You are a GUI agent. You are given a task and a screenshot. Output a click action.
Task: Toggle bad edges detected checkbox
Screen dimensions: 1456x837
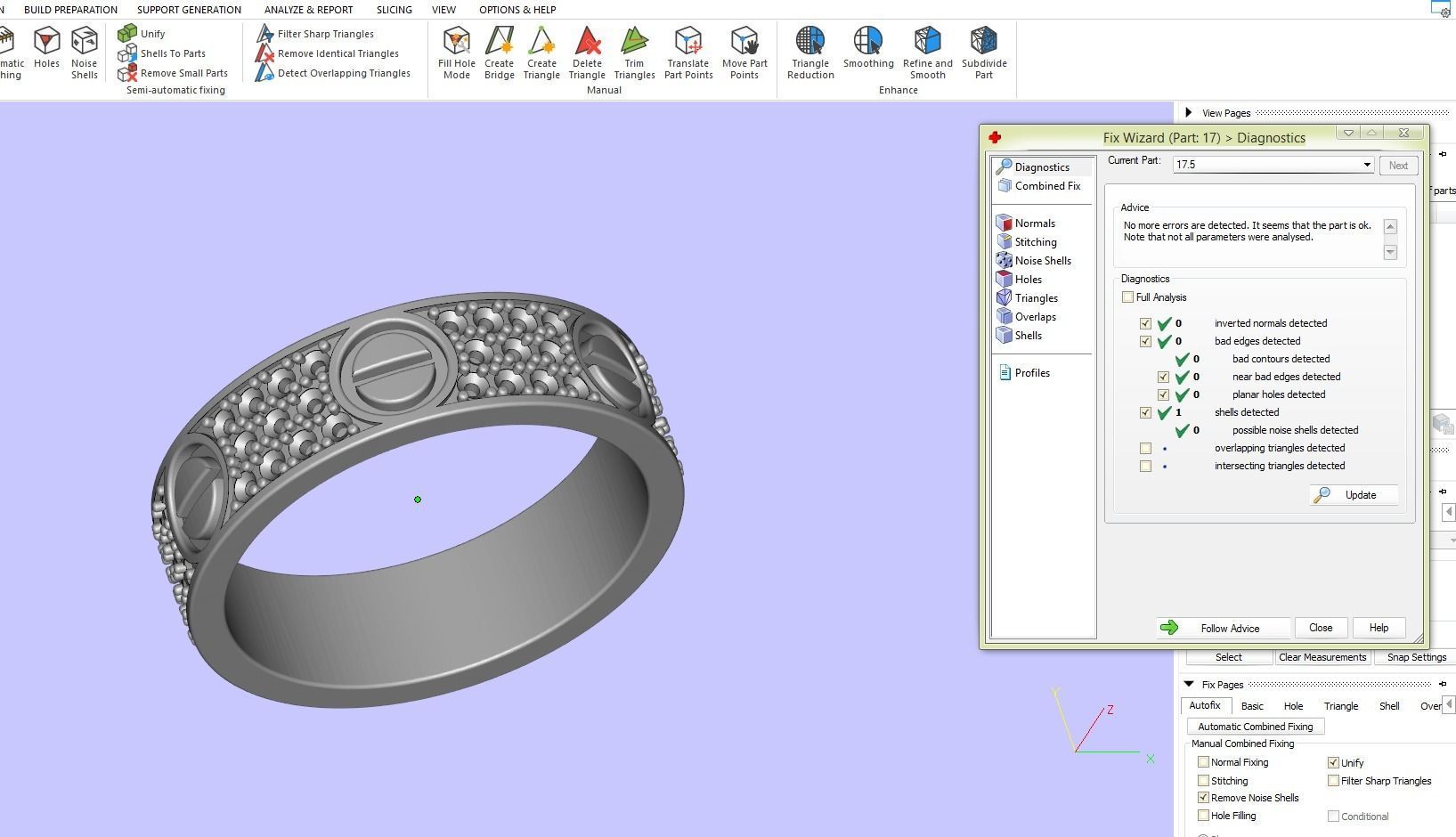pyautogui.click(x=1146, y=341)
